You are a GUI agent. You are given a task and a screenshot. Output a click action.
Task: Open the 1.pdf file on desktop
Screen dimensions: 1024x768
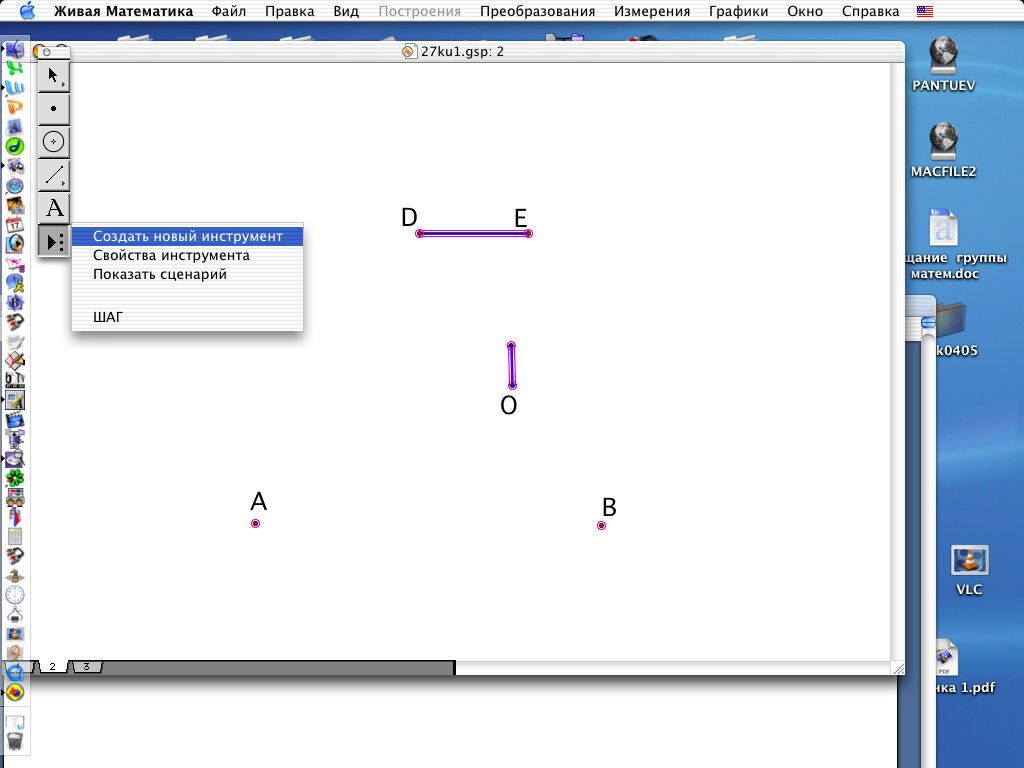[946, 658]
